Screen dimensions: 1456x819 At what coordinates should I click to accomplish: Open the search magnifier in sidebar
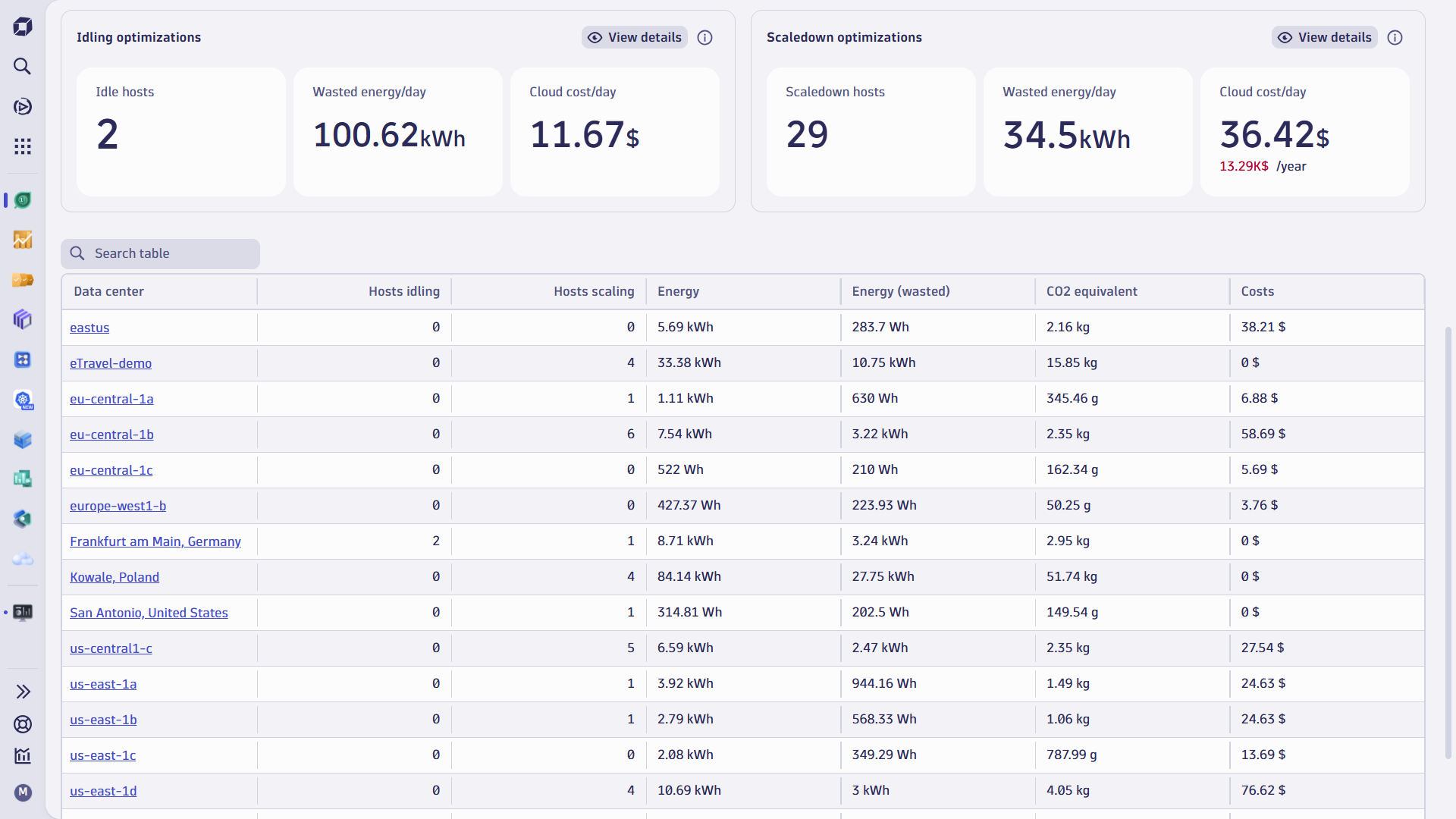[23, 67]
